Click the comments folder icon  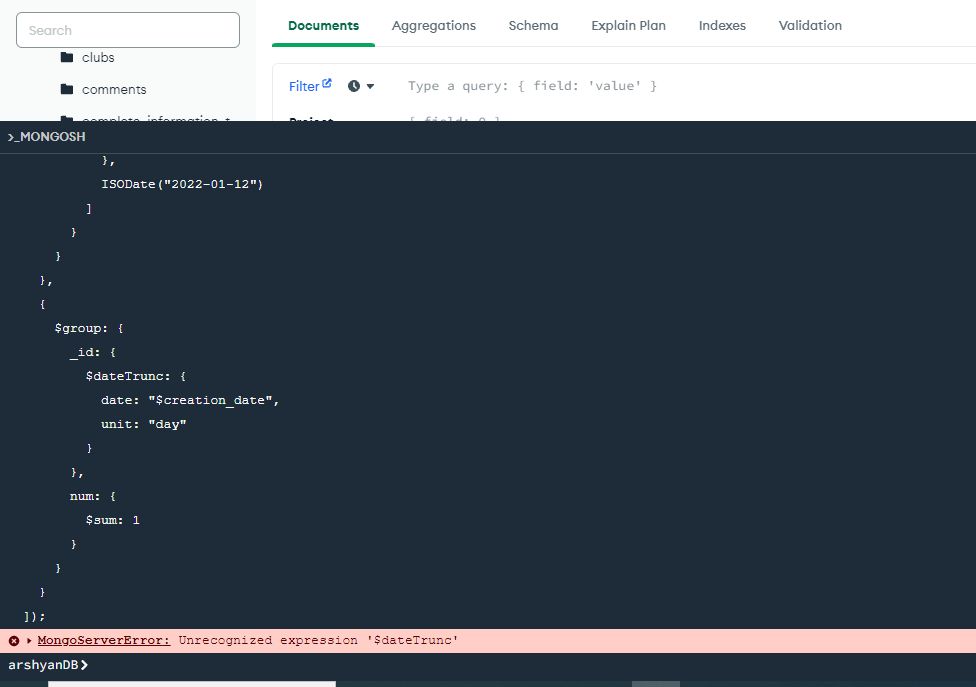[67, 89]
